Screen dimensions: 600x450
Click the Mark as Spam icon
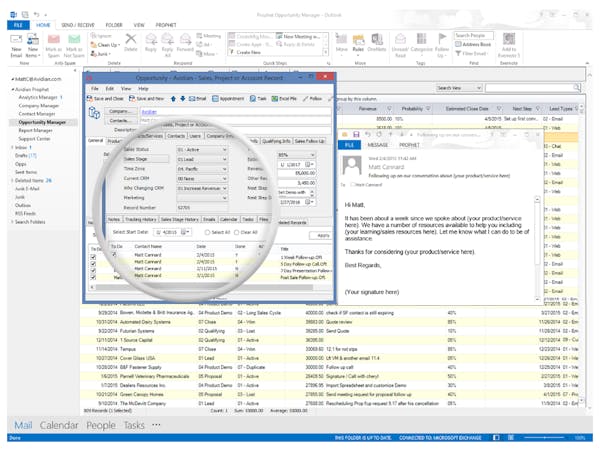click(54, 46)
